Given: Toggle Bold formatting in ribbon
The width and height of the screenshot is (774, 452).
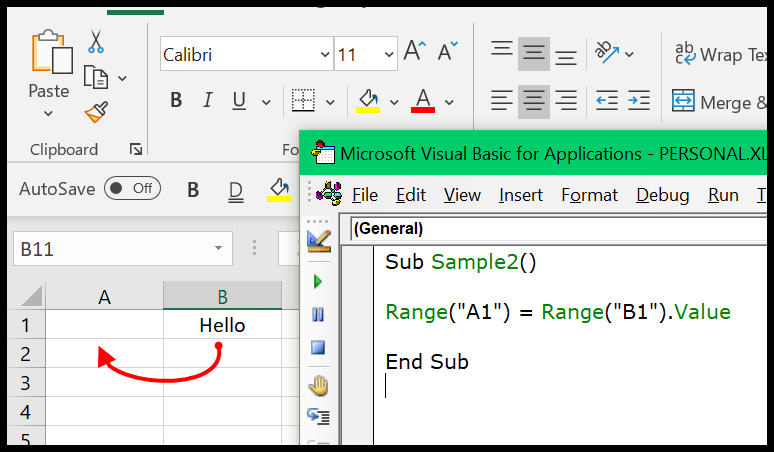Looking at the screenshot, I should pyautogui.click(x=176, y=101).
